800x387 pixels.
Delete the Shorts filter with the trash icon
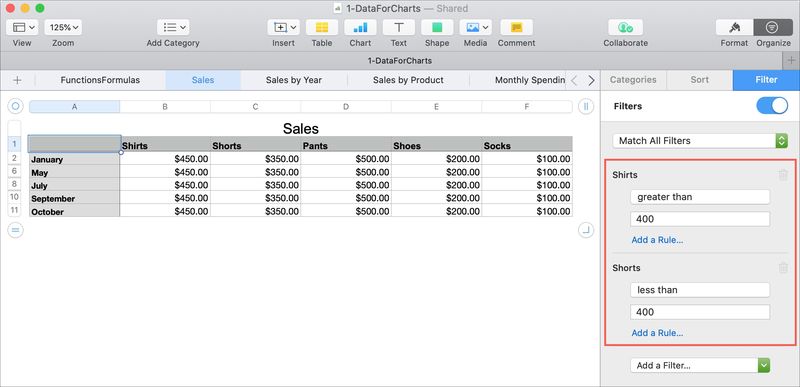(783, 268)
